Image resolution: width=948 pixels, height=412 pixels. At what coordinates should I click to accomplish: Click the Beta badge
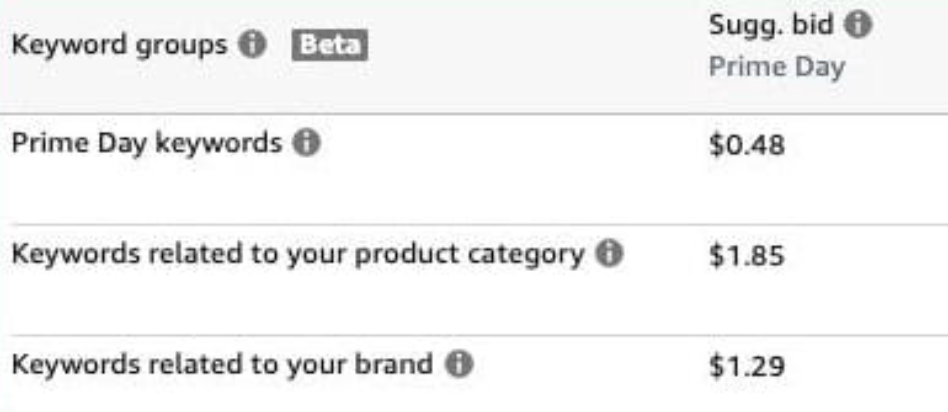pos(330,46)
